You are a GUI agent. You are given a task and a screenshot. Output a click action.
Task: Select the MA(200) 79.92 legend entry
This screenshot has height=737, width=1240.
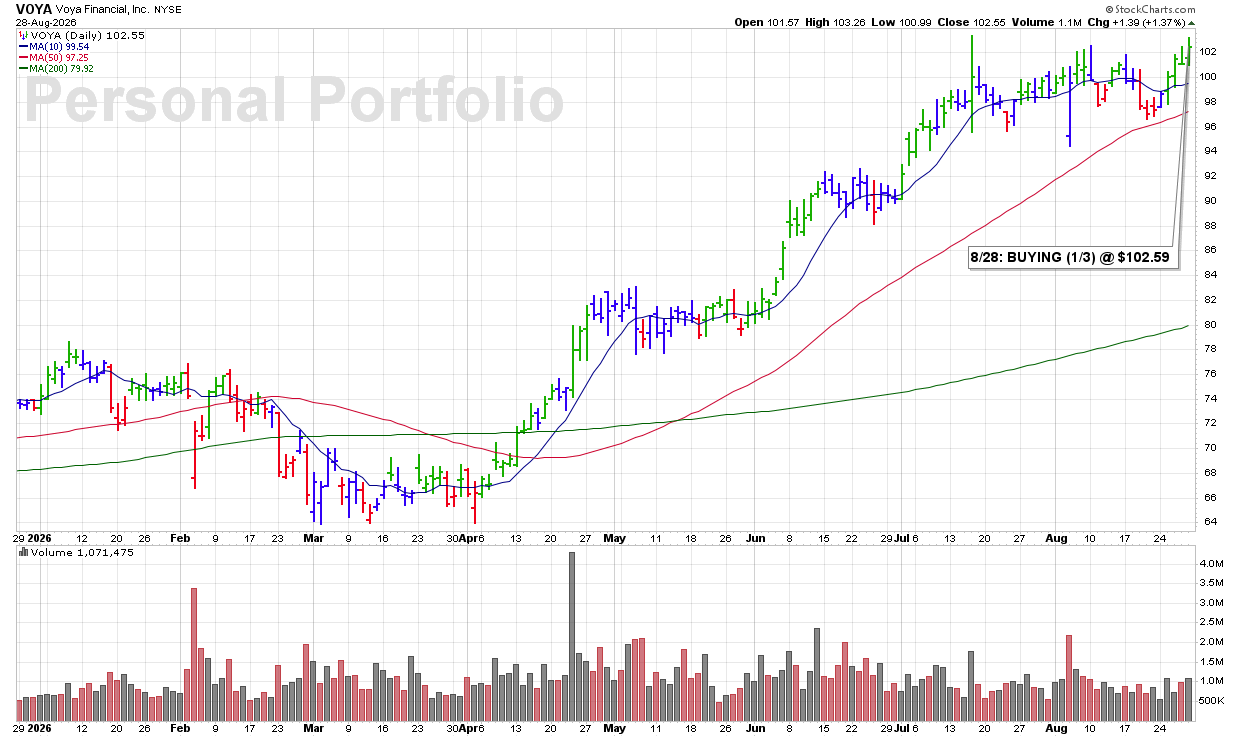pos(62,69)
